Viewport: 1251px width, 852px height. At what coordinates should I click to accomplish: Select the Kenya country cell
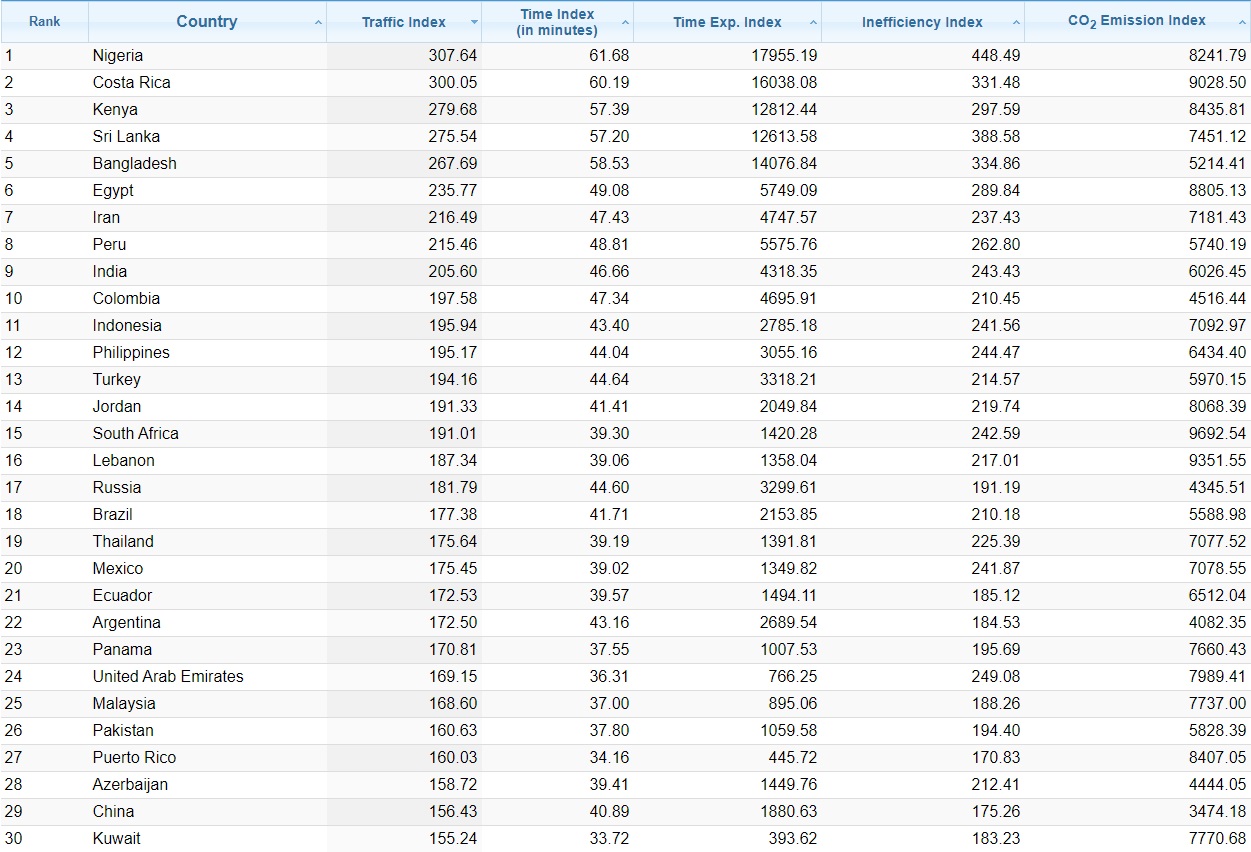(x=207, y=110)
